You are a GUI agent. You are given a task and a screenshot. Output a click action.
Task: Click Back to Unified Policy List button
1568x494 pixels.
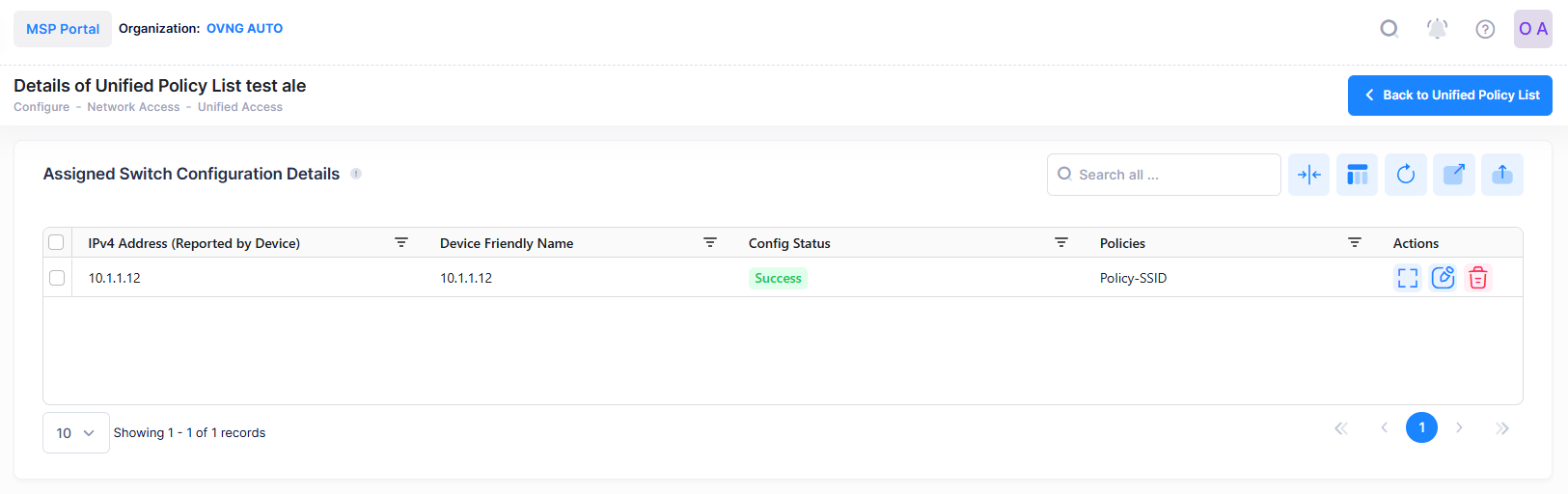(1449, 96)
